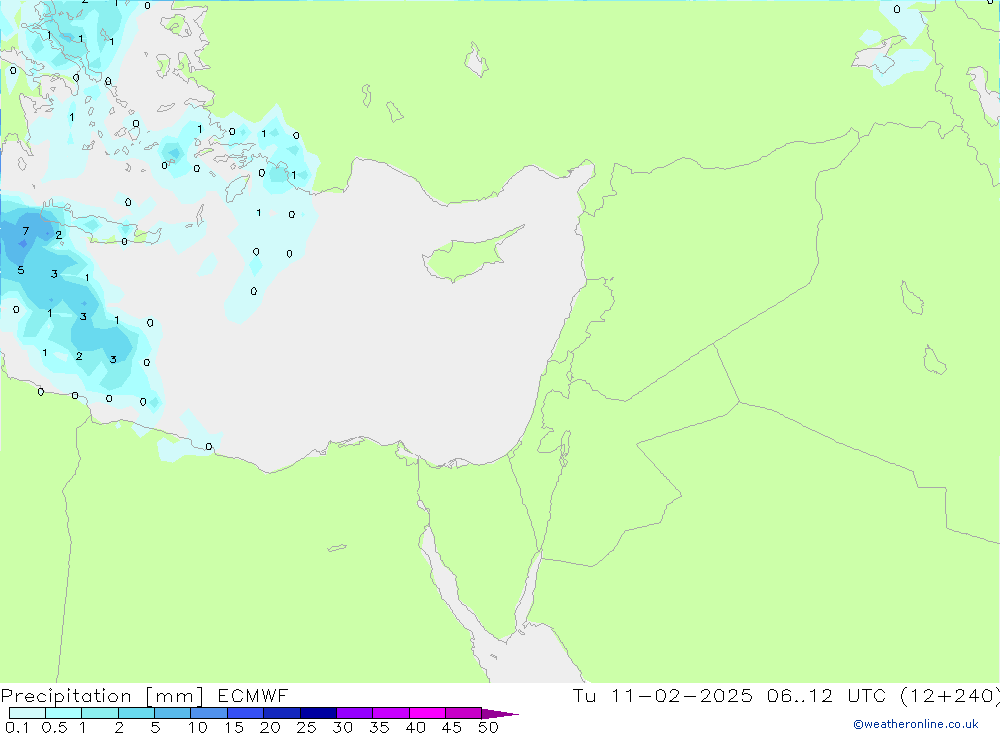Open the weatheronline.co.uk copyright link
Viewport: 1000px width, 733px height.
(x=916, y=724)
